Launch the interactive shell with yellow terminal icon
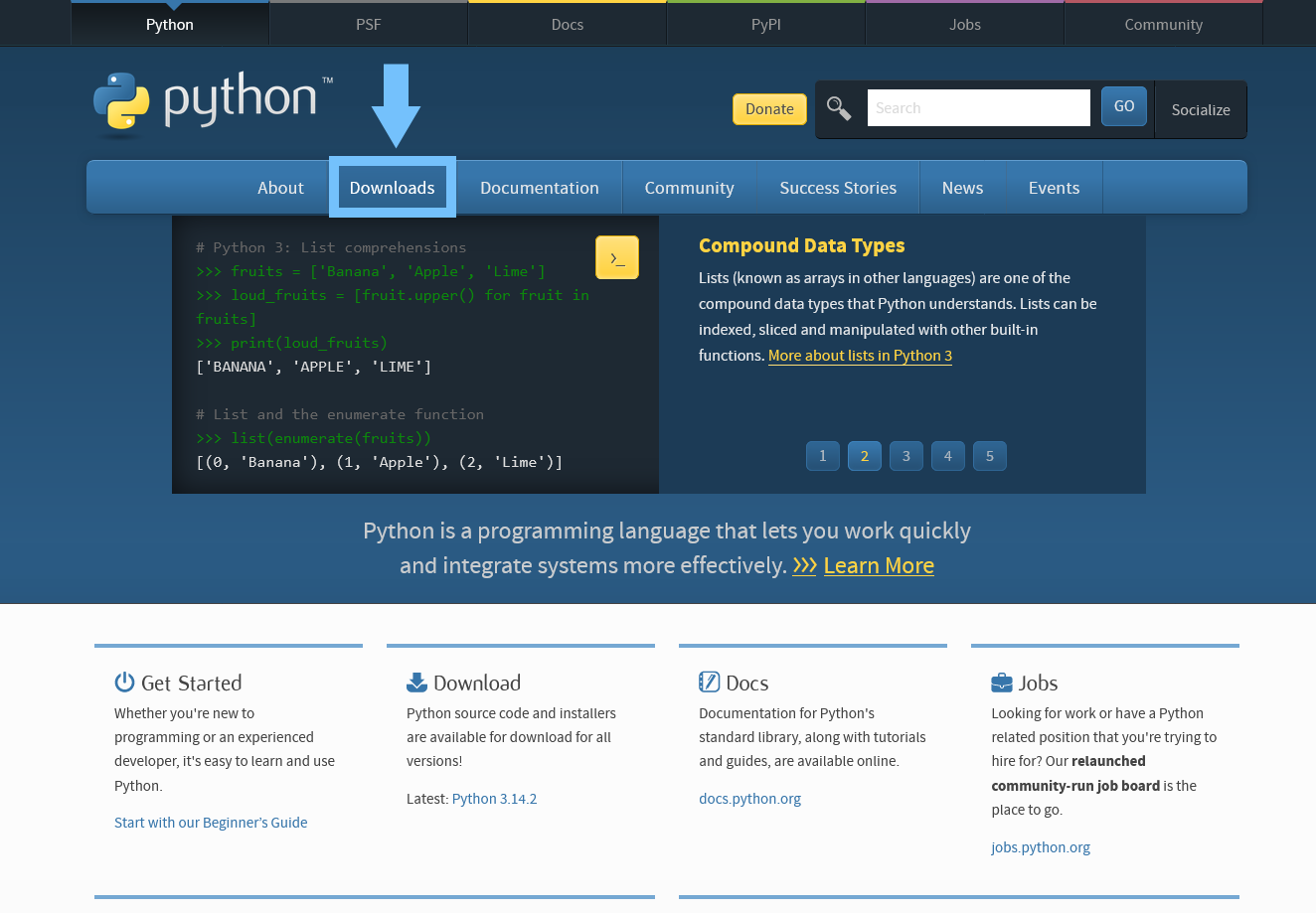The height and width of the screenshot is (913, 1316). pos(616,258)
